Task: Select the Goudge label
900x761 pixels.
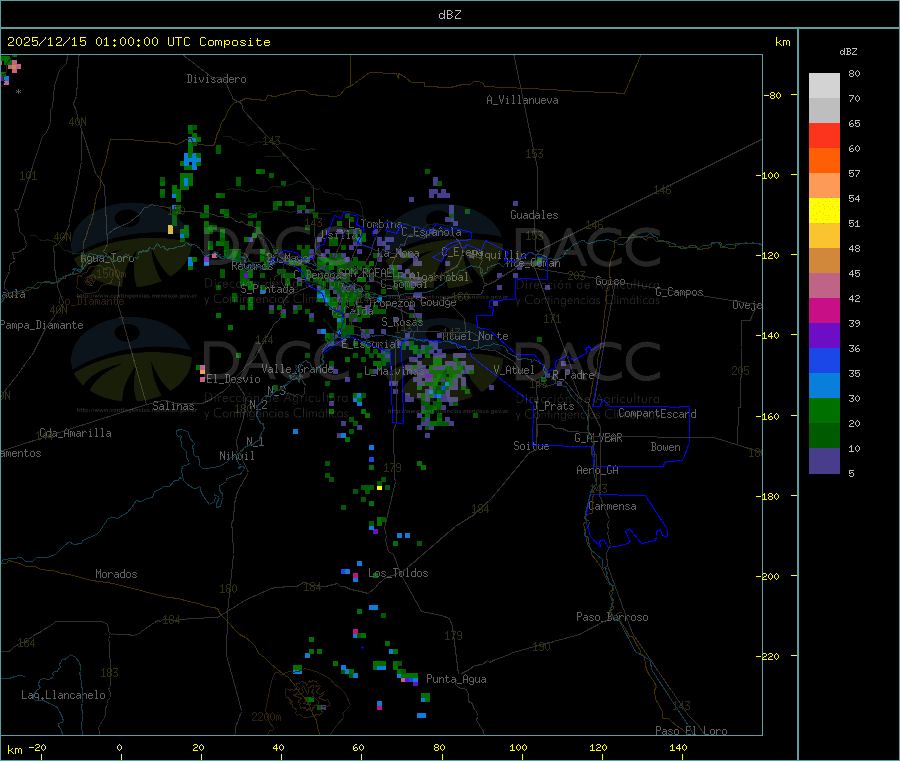Action: click(x=438, y=302)
